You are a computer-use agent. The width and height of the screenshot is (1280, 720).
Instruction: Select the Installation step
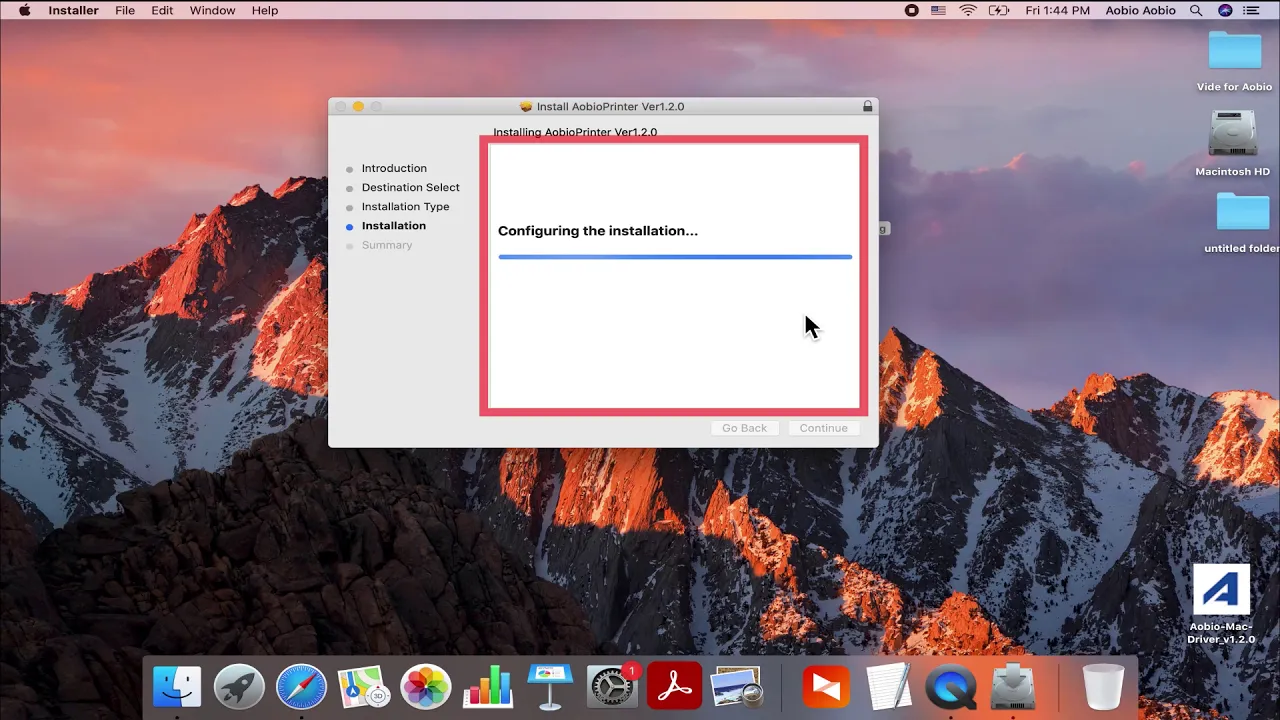pyautogui.click(x=394, y=226)
